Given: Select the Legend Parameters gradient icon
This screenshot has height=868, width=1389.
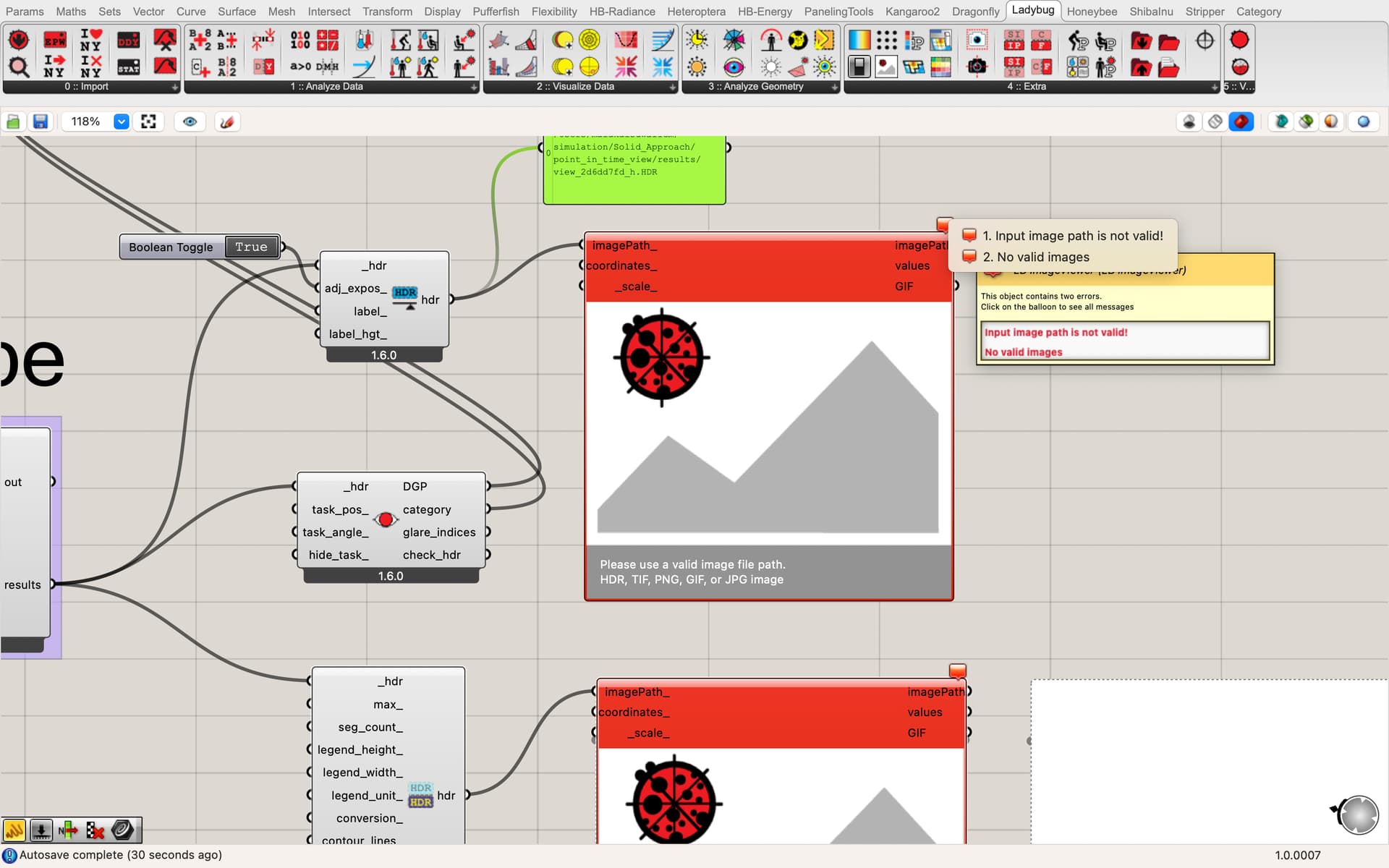Looking at the screenshot, I should 859,40.
